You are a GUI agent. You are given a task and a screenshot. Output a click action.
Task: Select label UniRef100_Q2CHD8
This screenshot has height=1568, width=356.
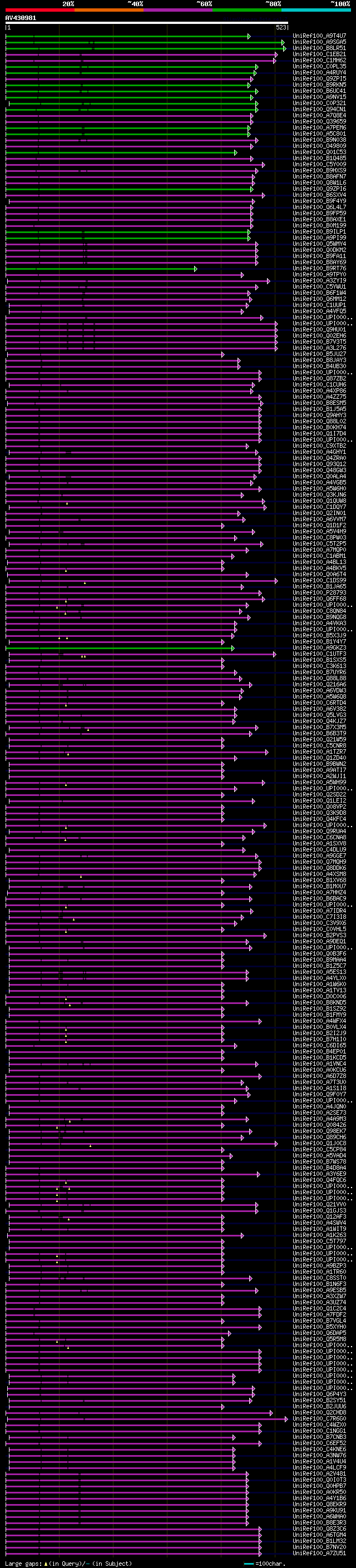click(319, 1413)
